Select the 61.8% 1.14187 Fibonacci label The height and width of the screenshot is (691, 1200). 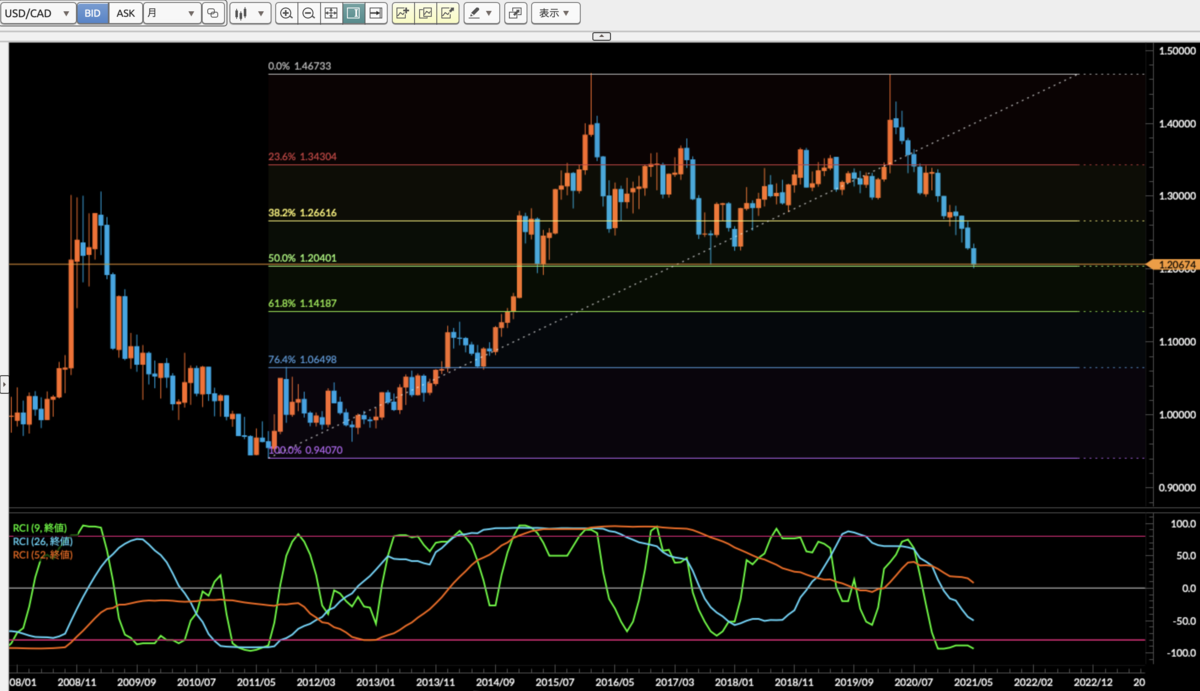click(x=301, y=303)
